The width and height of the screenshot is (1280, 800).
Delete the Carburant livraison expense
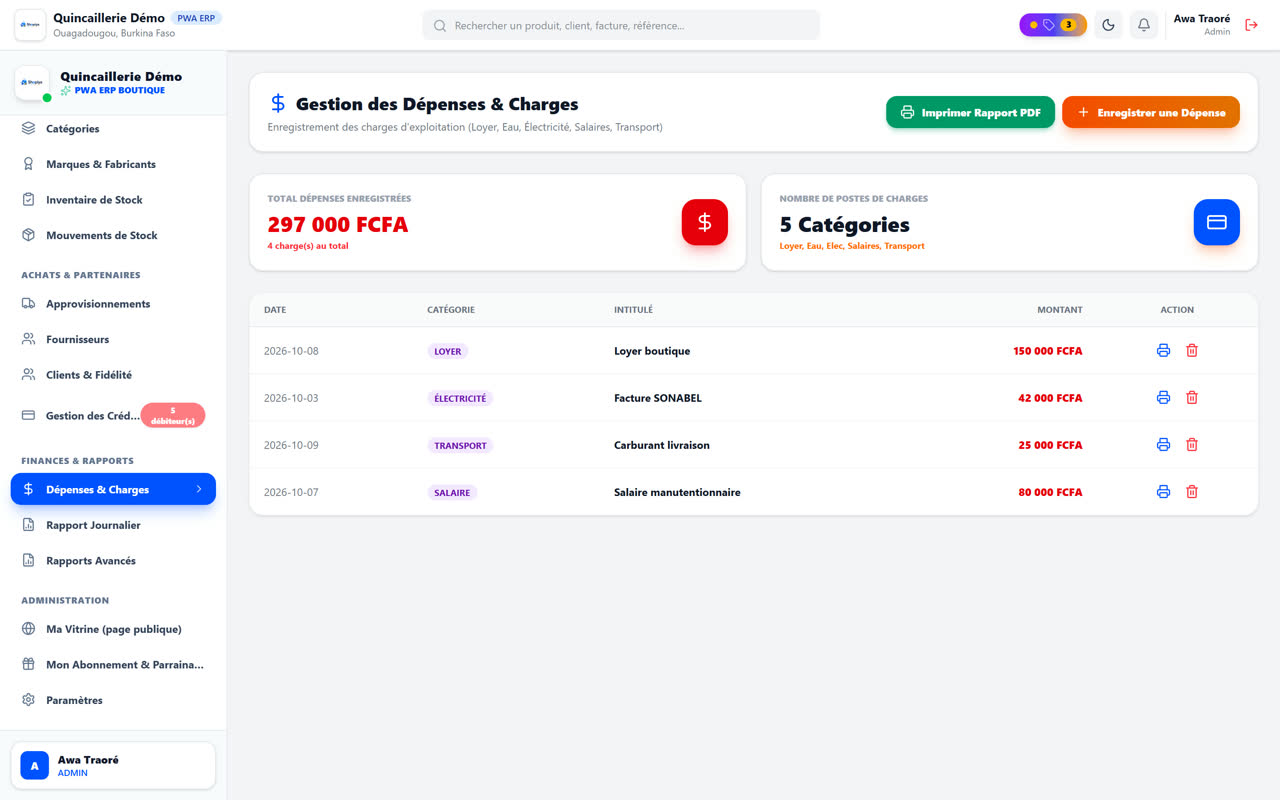(x=1192, y=445)
